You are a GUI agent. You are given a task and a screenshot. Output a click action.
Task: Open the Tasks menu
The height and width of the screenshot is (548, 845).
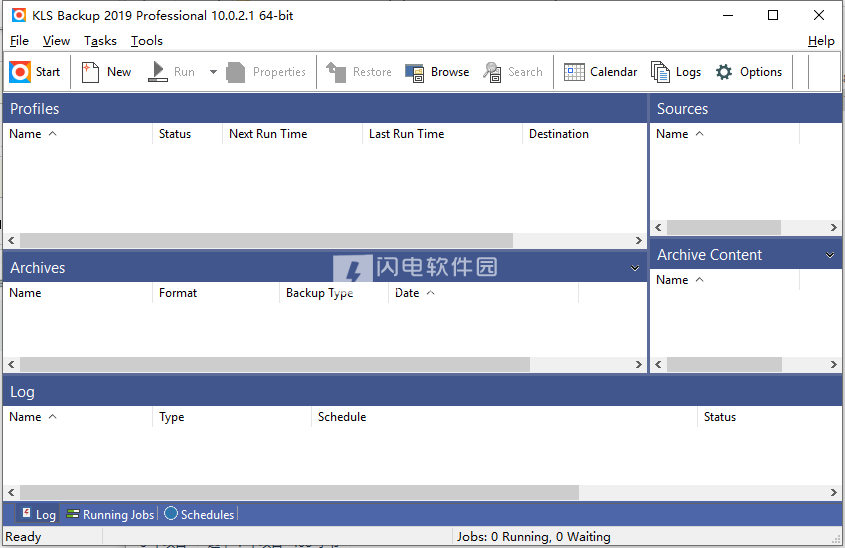coord(100,41)
